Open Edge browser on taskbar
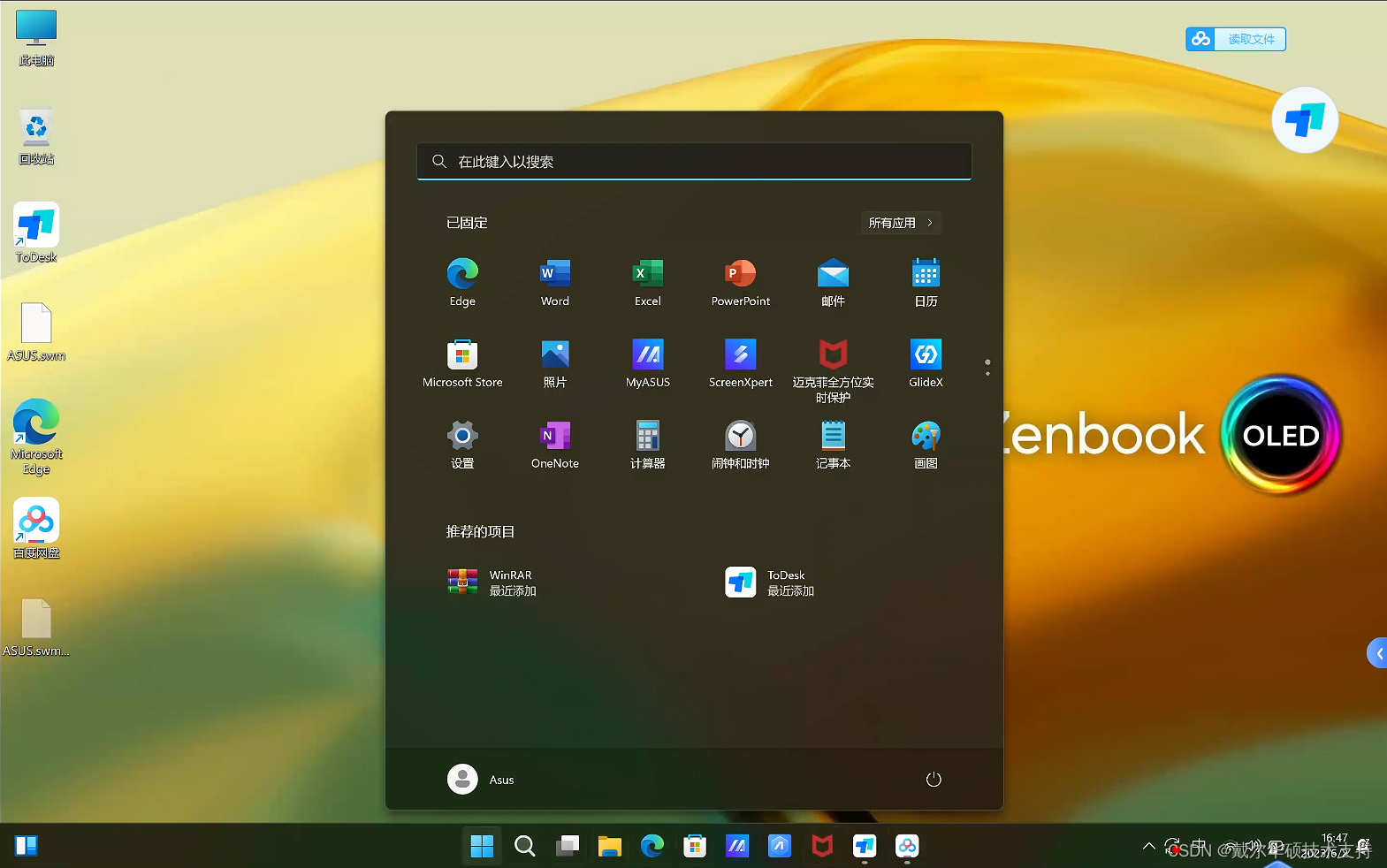The height and width of the screenshot is (868, 1387). click(x=652, y=846)
